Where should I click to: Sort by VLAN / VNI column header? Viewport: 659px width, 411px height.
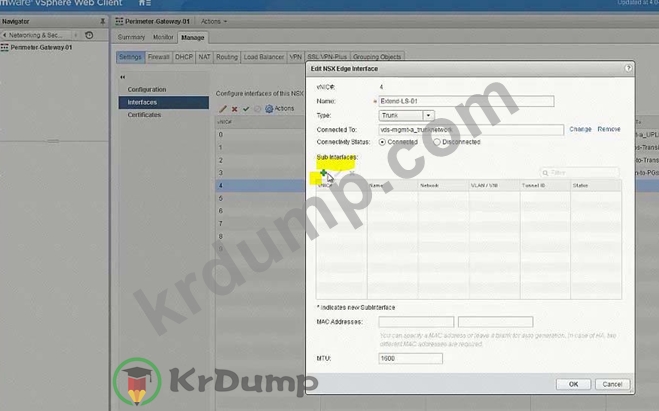[494, 185]
